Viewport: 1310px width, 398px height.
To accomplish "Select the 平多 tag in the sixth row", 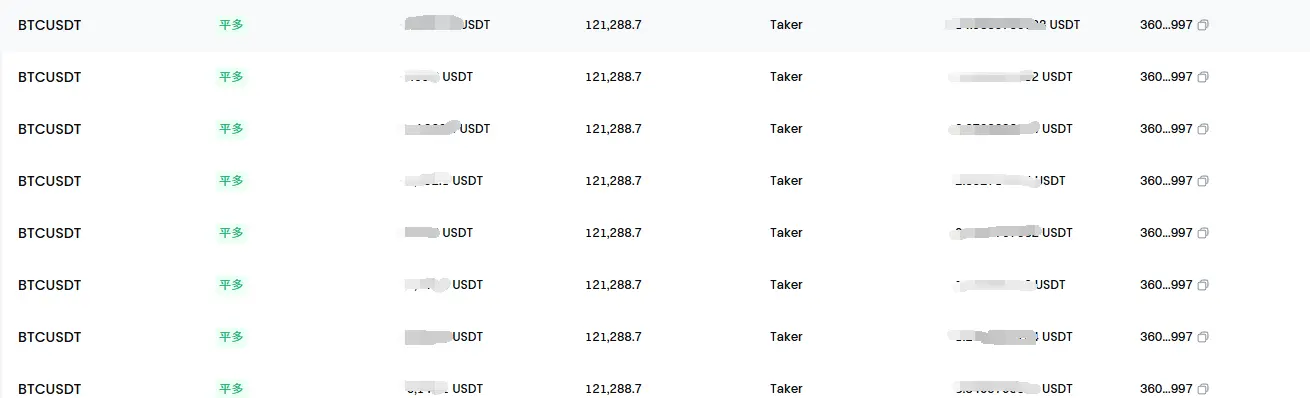I will (x=231, y=285).
